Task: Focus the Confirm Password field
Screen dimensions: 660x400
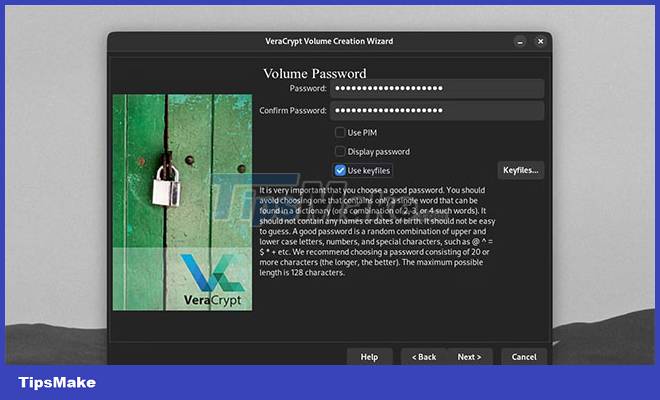Action: pyautogui.click(x=437, y=111)
